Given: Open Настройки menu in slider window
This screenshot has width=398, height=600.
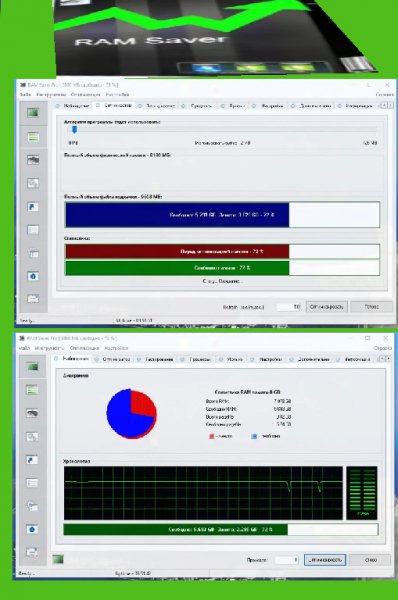Looking at the screenshot, I should (117, 94).
